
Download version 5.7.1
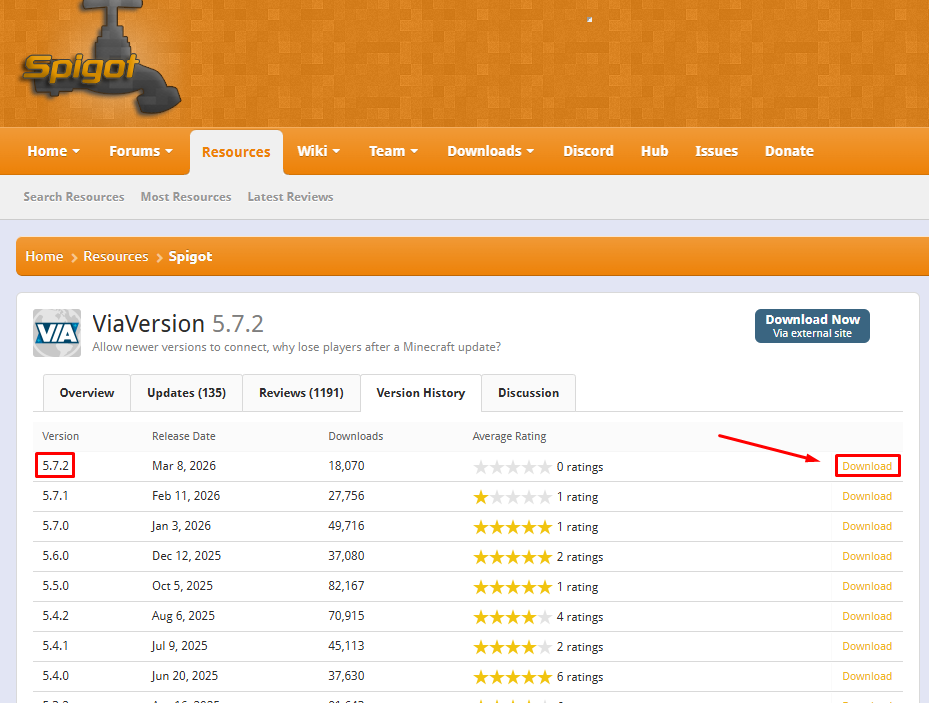(x=867, y=496)
